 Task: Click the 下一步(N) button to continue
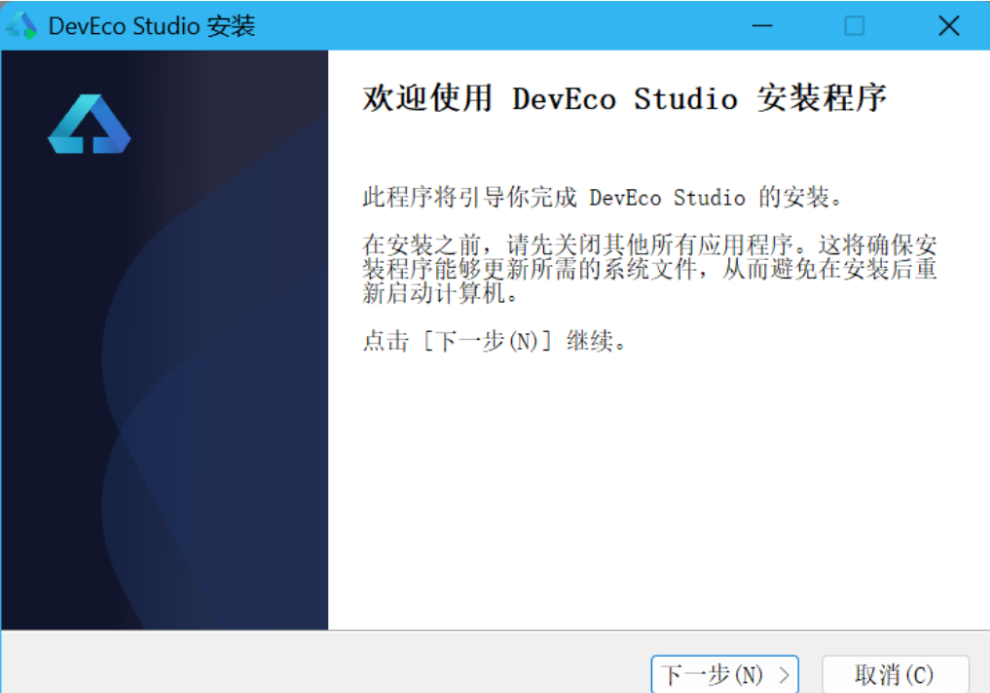[x=725, y=675]
